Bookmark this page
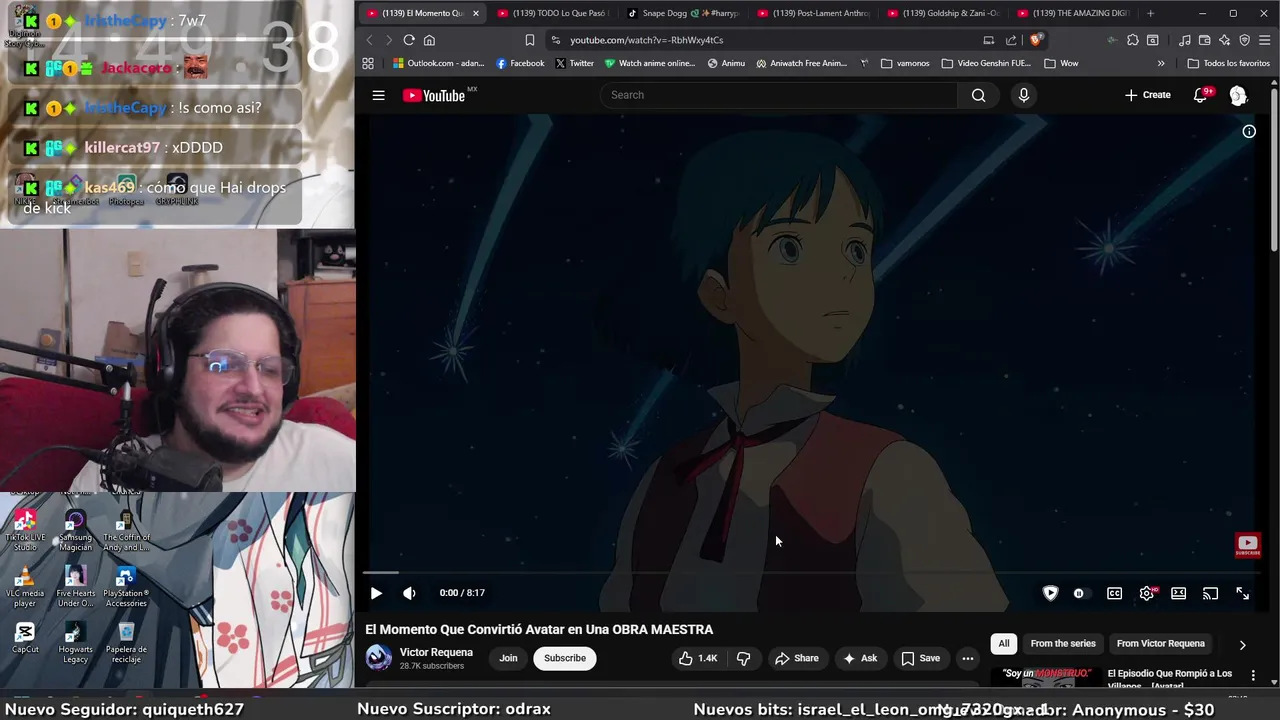This screenshot has height=720, width=1280. pyautogui.click(x=530, y=40)
